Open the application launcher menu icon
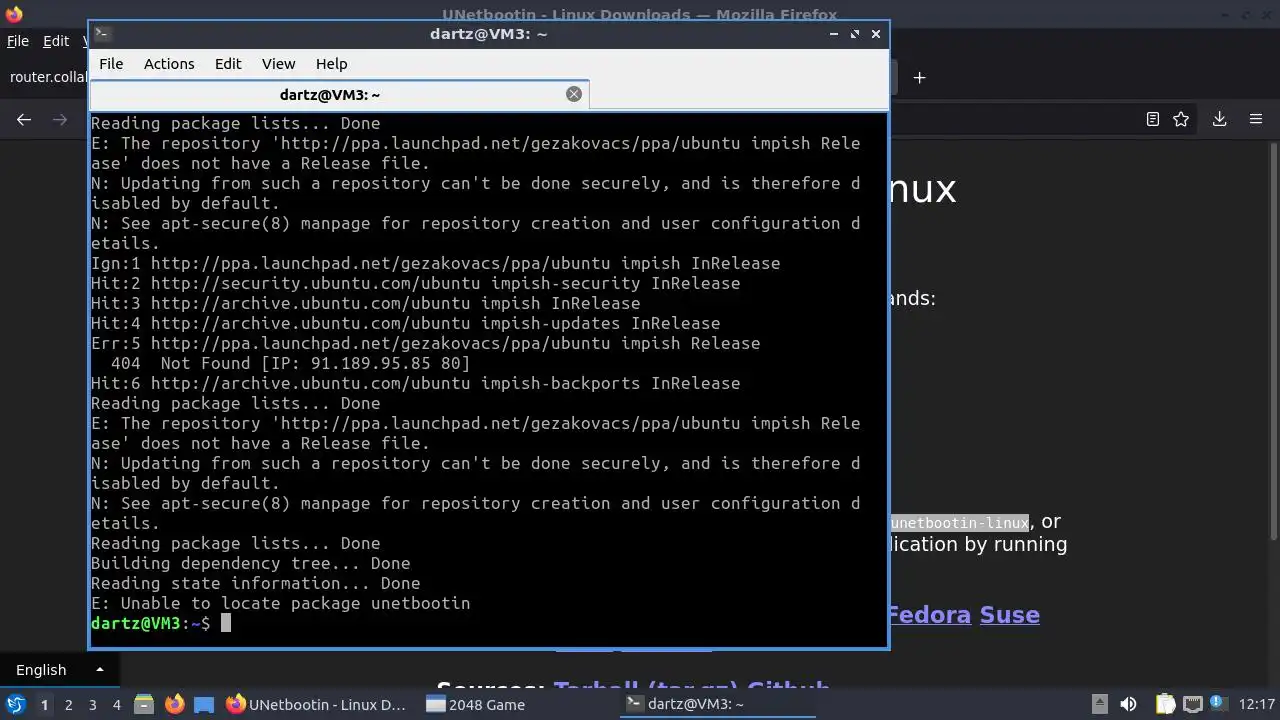 coord(15,704)
